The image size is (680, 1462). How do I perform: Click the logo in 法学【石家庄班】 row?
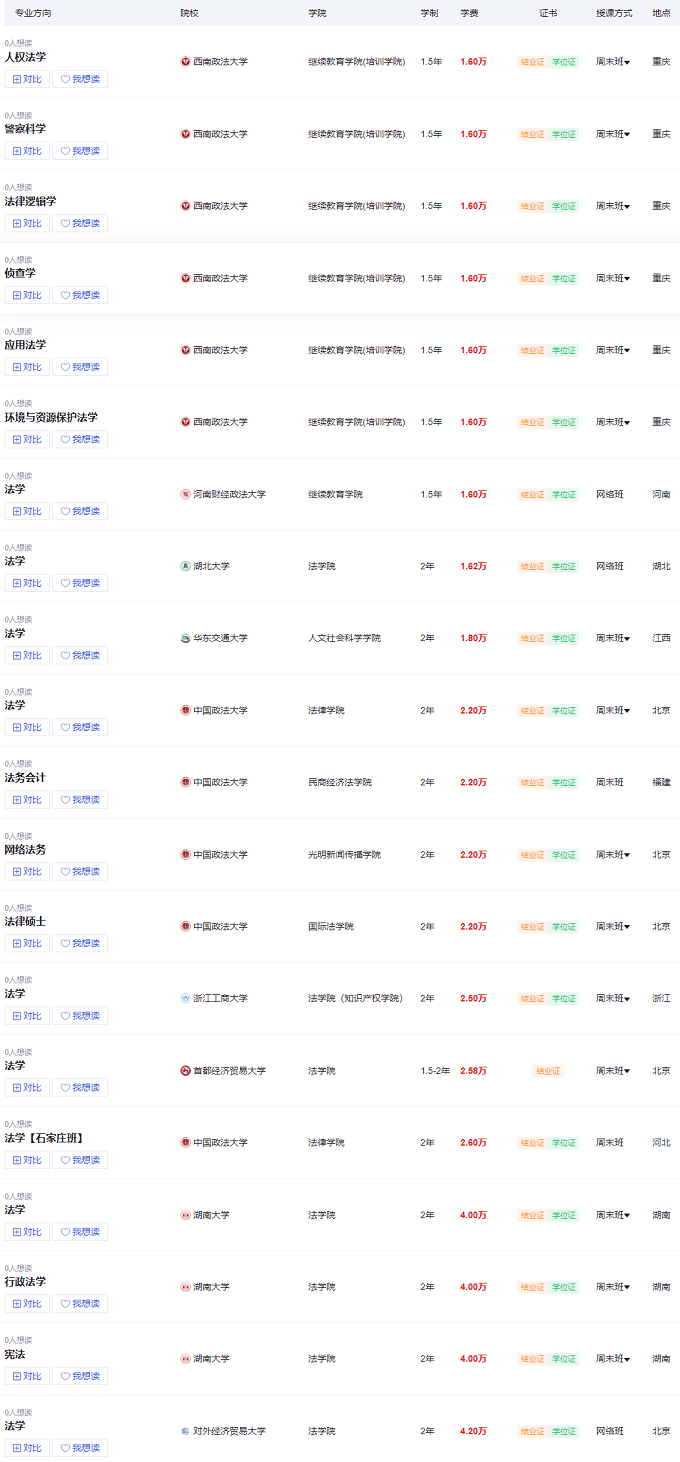click(x=185, y=1143)
